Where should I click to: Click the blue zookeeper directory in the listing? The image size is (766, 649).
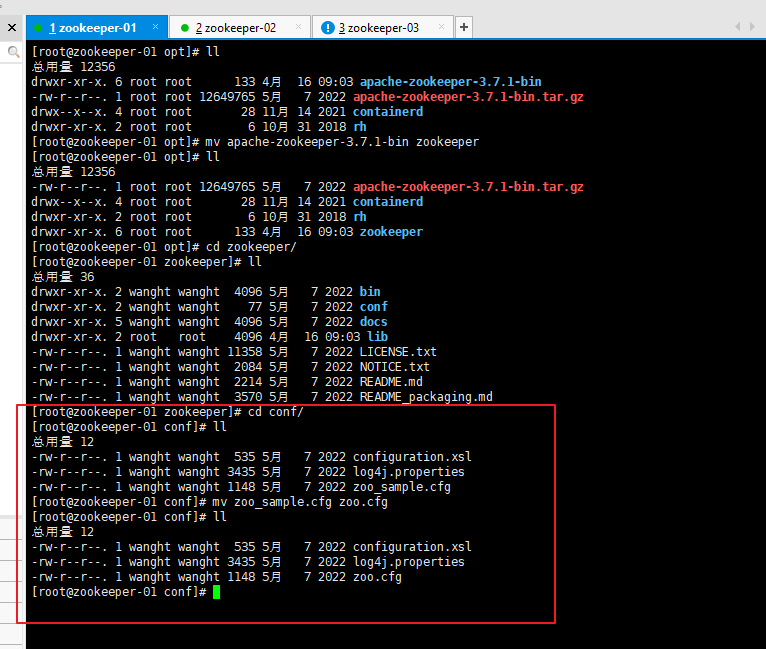coord(391,231)
